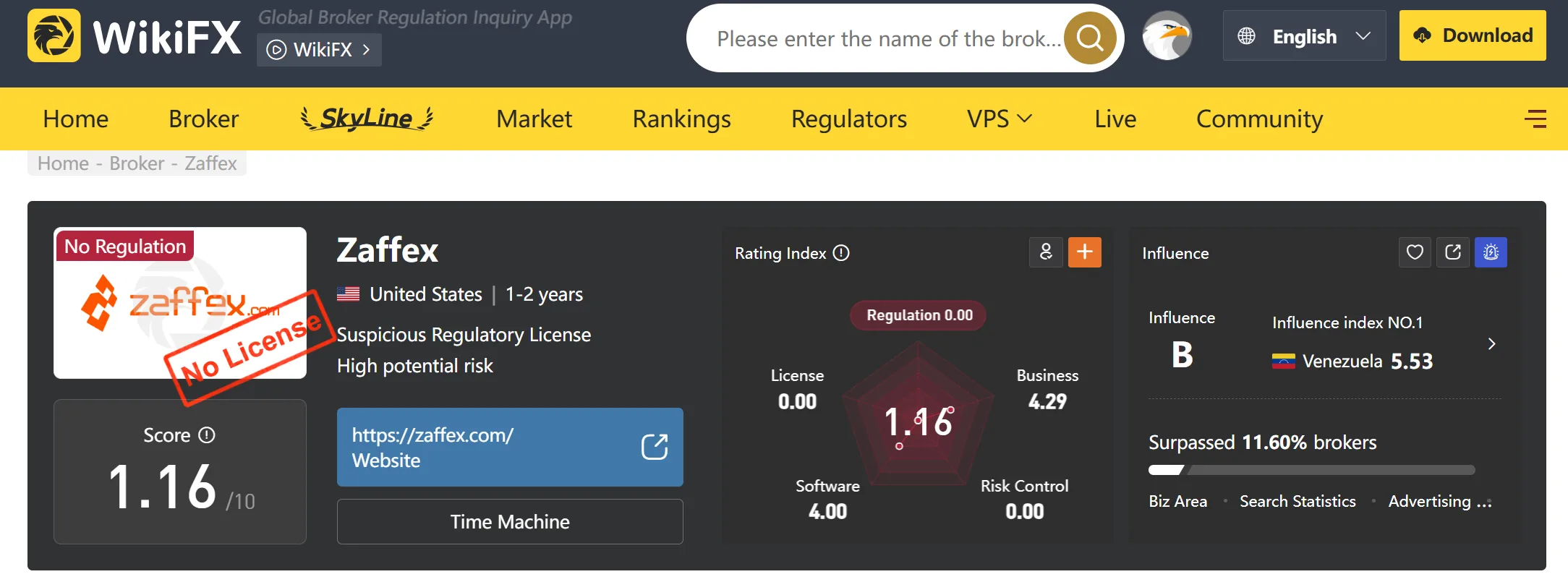1568x582 pixels.
Task: Click the Zaffex breadcrumb link
Action: tap(210, 163)
